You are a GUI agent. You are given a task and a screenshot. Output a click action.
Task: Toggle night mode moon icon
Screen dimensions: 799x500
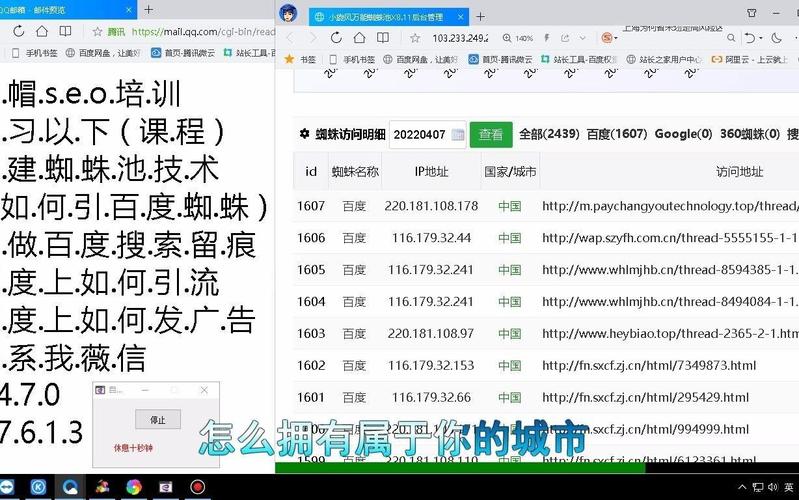point(777,38)
